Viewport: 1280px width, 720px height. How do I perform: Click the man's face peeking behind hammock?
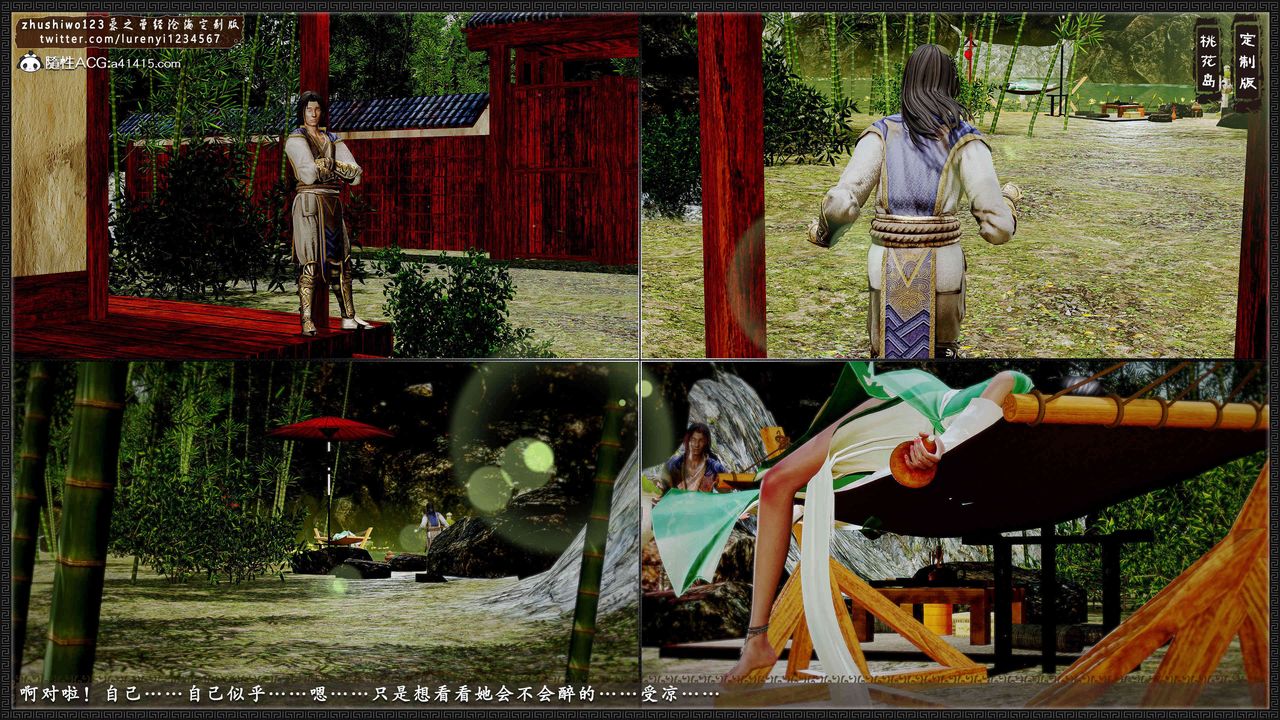tap(699, 440)
